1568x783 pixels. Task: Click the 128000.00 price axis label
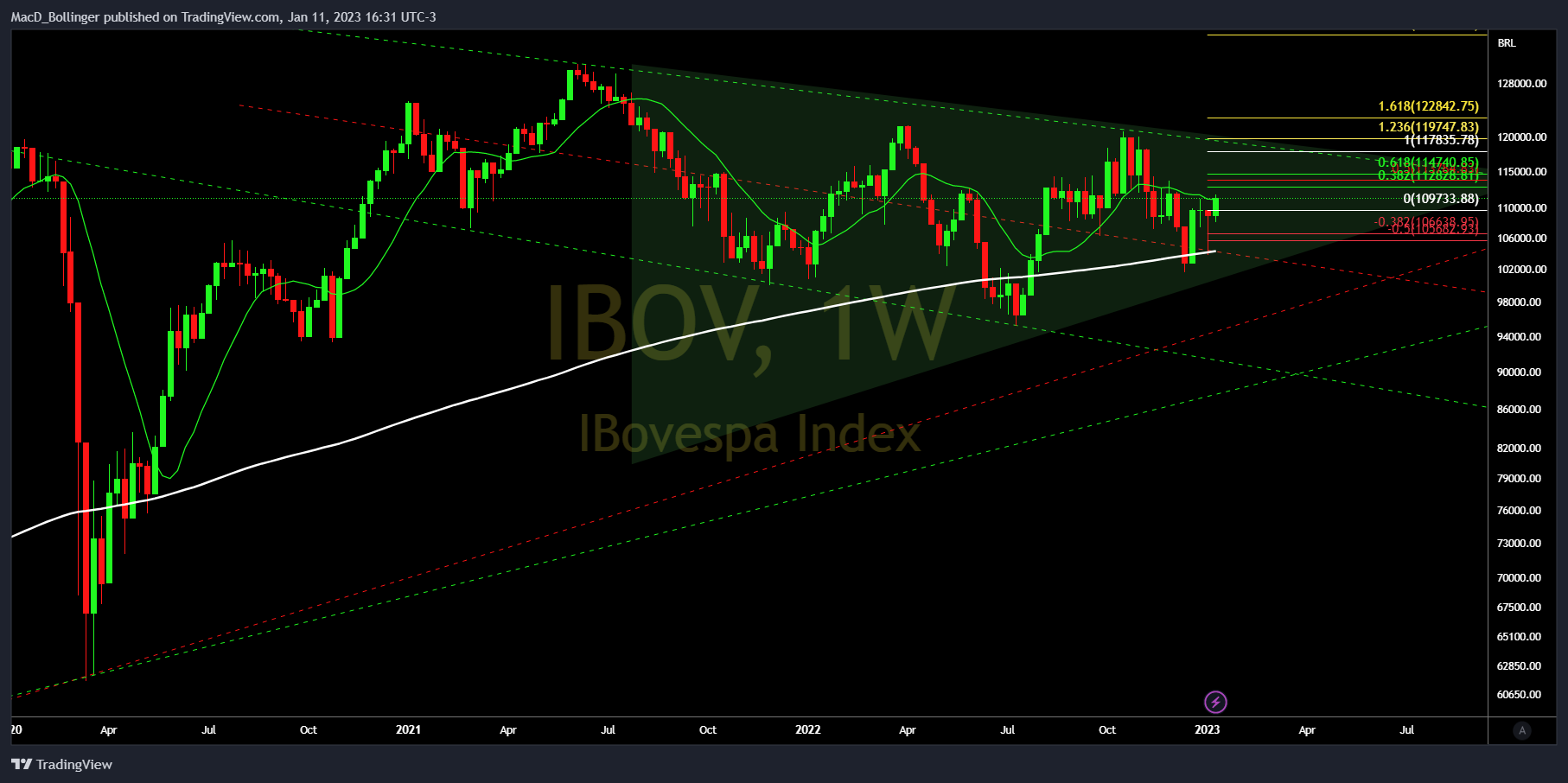pos(1522,84)
